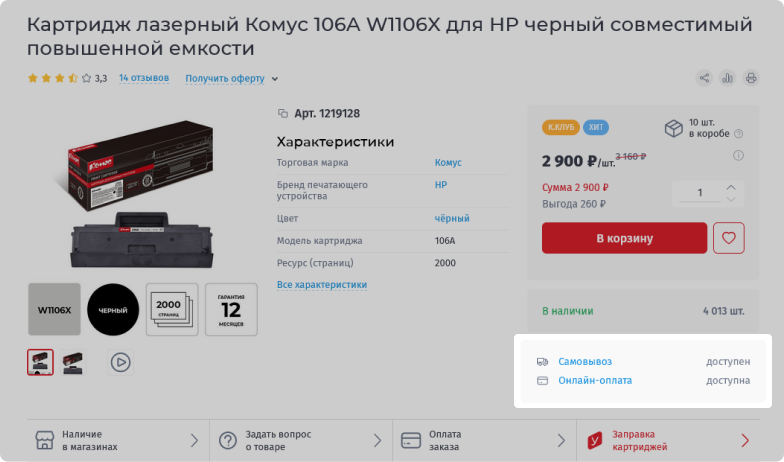Show price info circle icon
784x462 pixels.
click(x=738, y=156)
